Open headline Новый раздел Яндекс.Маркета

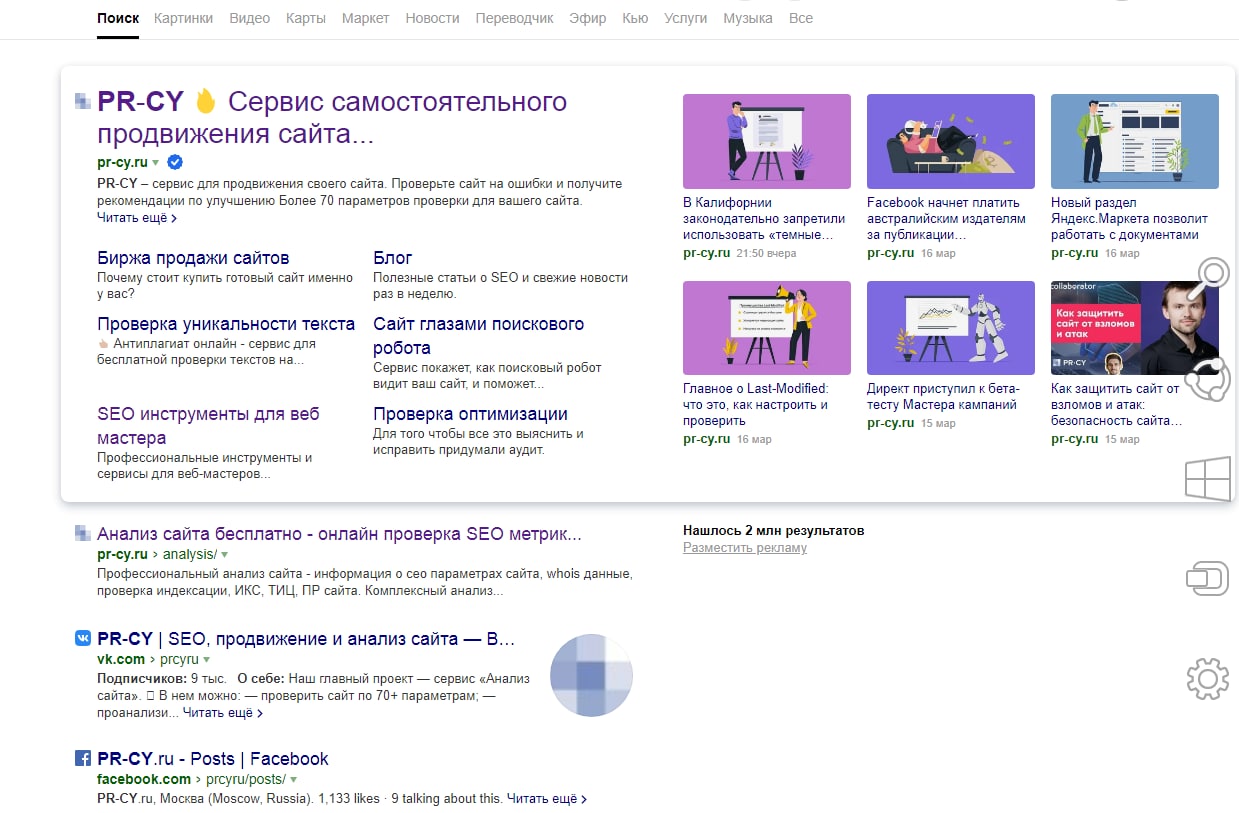click(1129, 219)
